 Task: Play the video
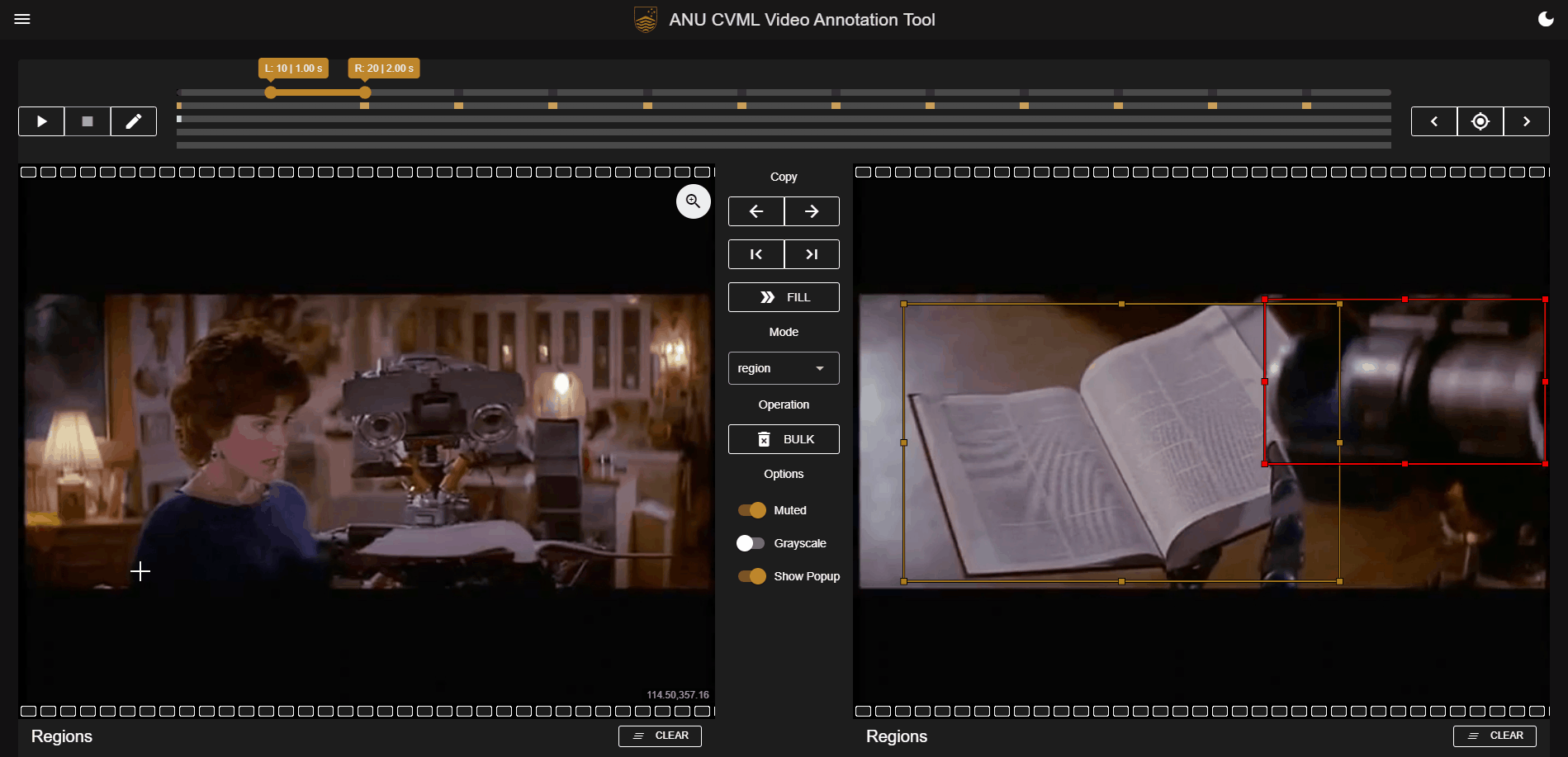click(41, 121)
